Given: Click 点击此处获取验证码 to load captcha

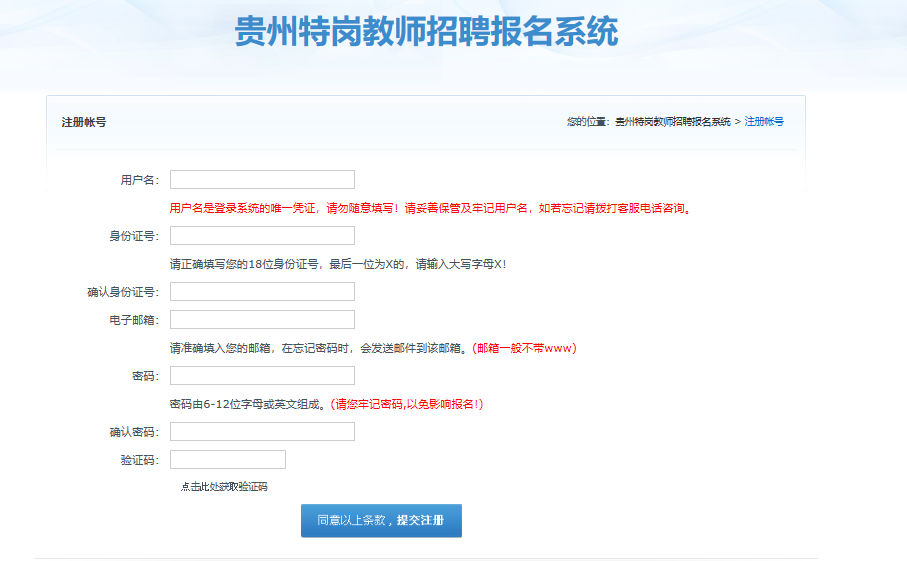Looking at the screenshot, I should point(224,487).
